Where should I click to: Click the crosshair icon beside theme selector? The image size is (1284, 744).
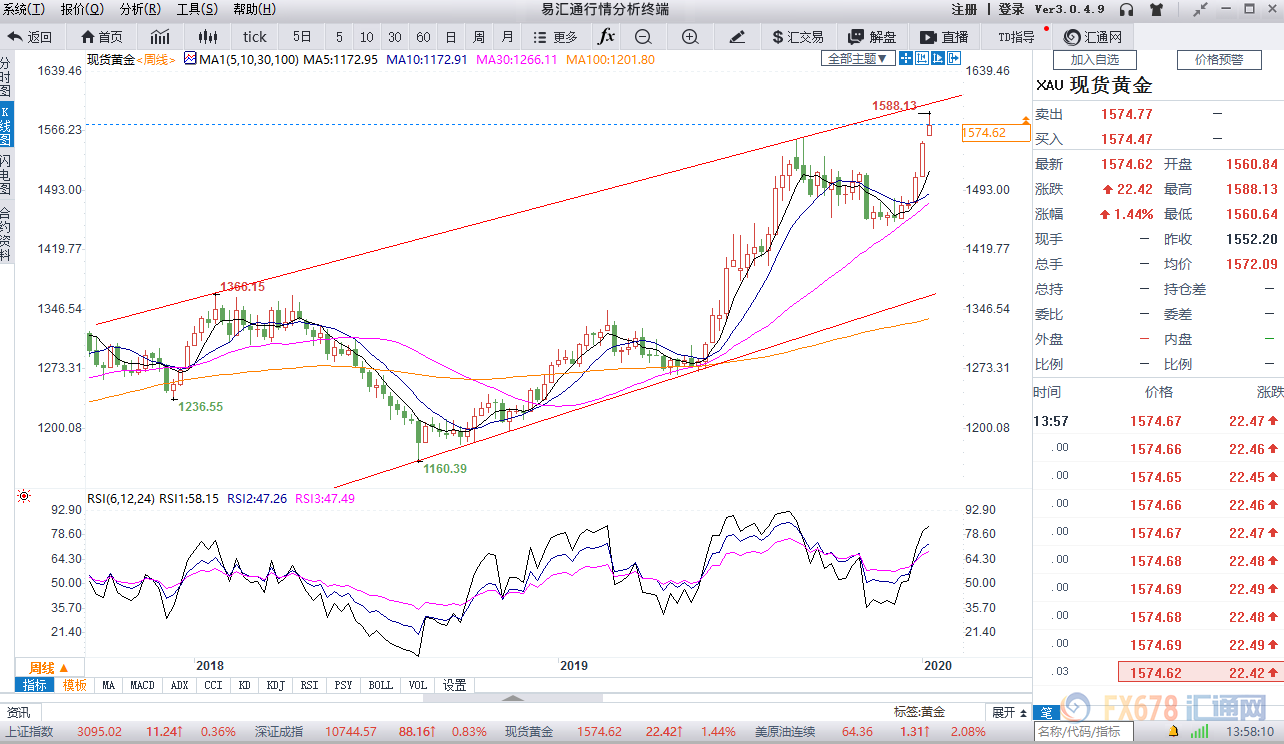pos(906,58)
